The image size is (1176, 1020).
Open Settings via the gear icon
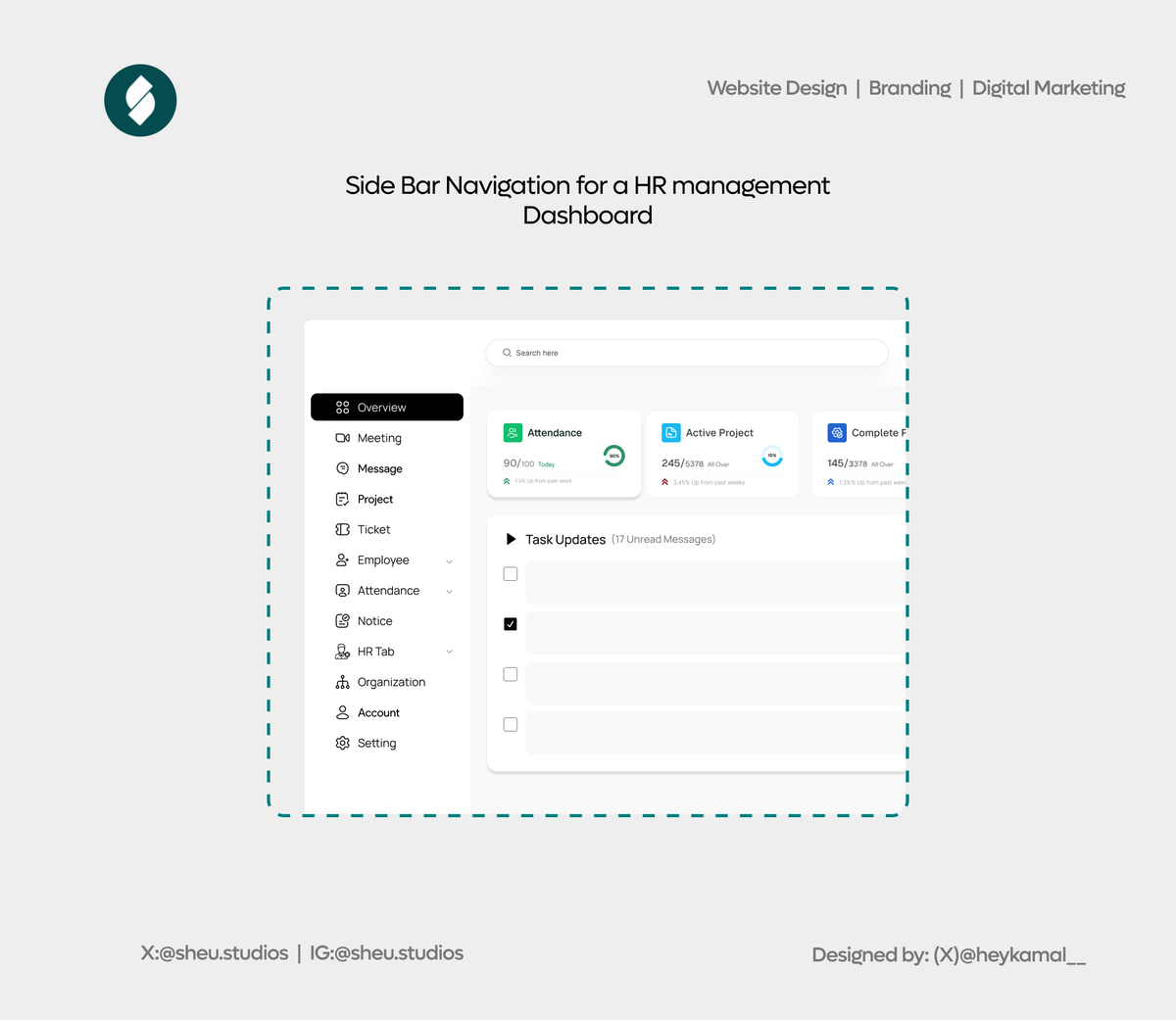(342, 743)
